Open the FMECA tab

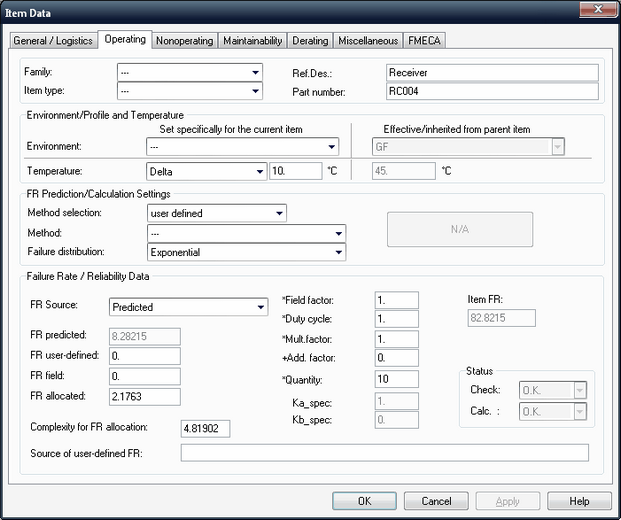tap(425, 41)
